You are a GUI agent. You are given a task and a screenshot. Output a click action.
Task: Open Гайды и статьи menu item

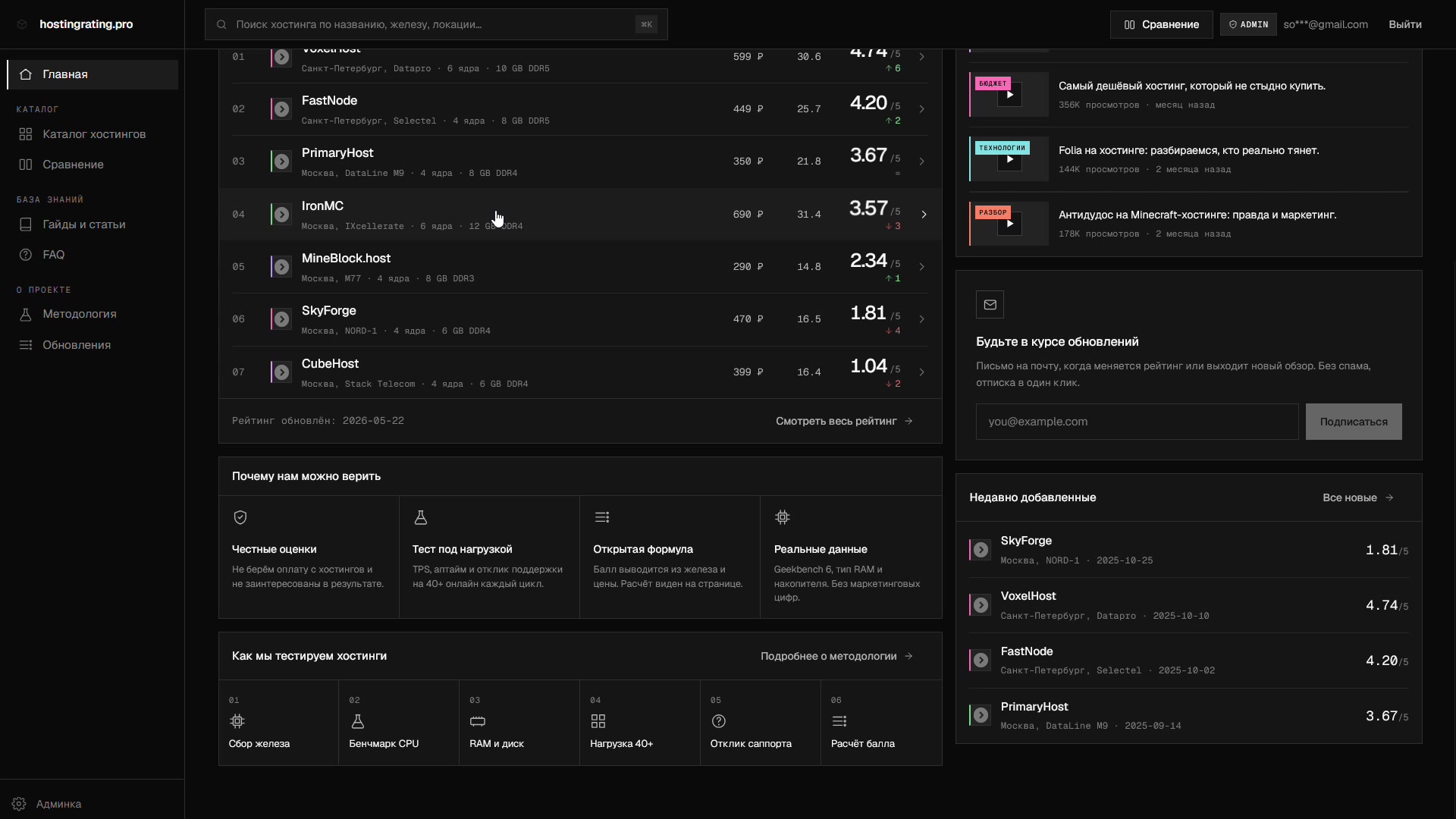pos(93,224)
